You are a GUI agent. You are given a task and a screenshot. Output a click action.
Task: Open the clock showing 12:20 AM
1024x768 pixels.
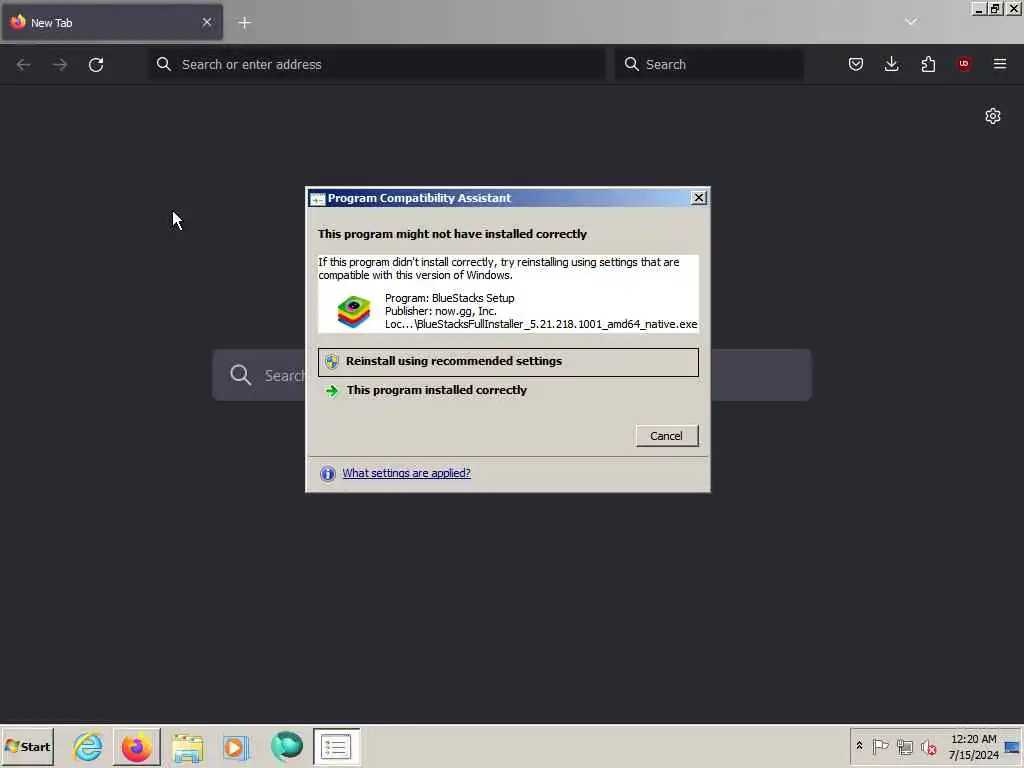973,746
